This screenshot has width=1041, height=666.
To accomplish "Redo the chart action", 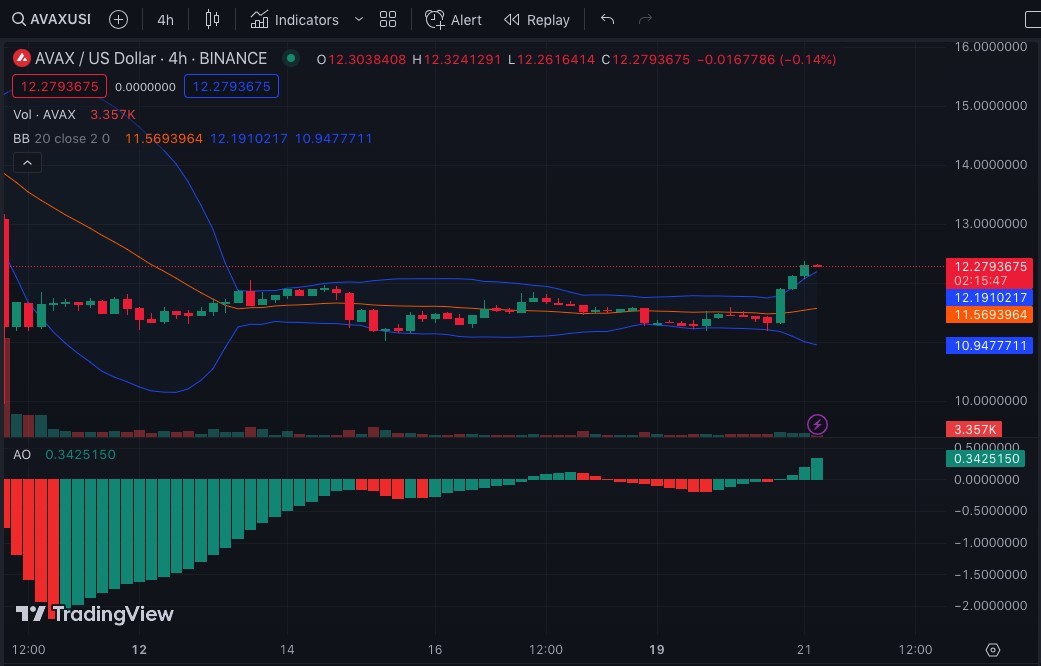I will [x=645, y=19].
